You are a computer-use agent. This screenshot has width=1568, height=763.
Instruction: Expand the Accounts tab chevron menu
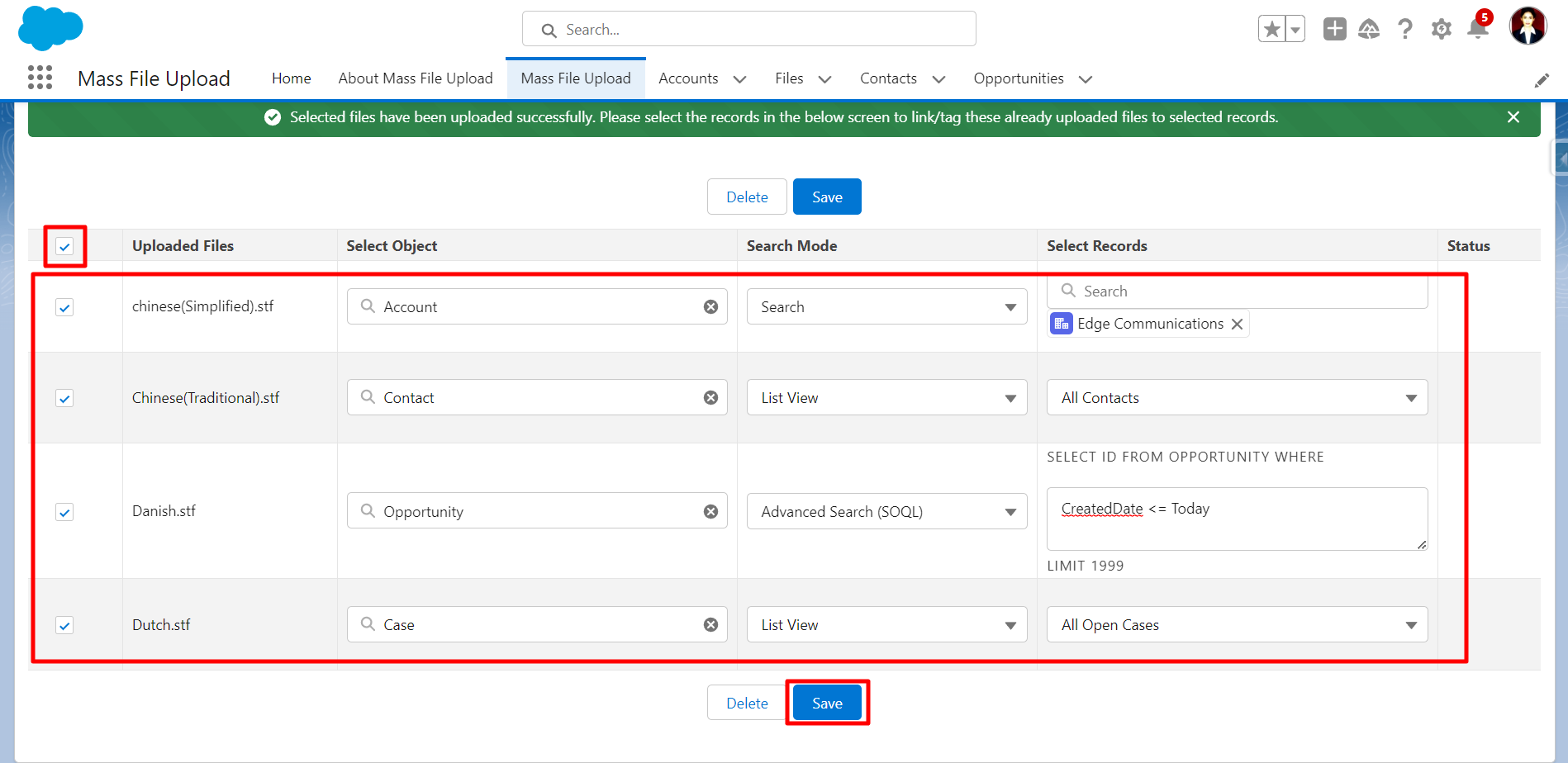[x=740, y=79]
